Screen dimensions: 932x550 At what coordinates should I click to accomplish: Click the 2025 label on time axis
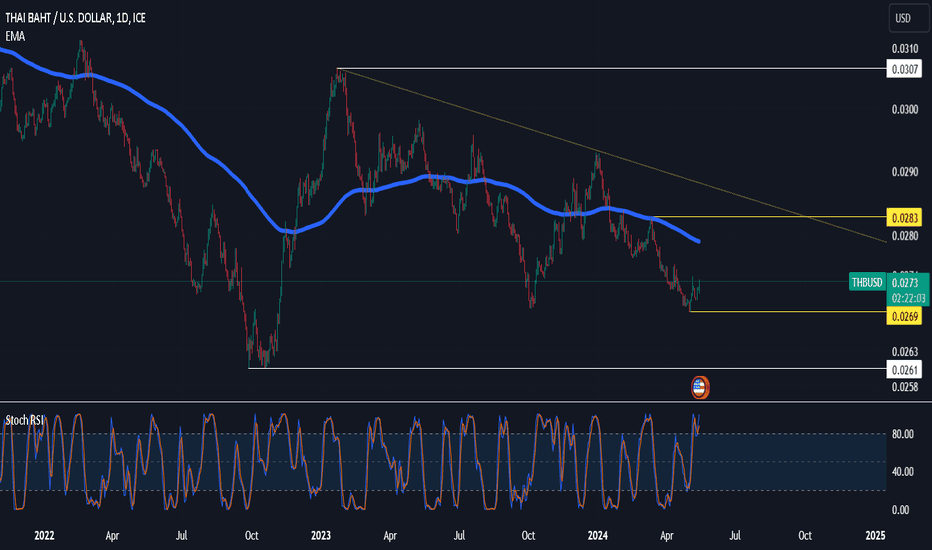875,535
